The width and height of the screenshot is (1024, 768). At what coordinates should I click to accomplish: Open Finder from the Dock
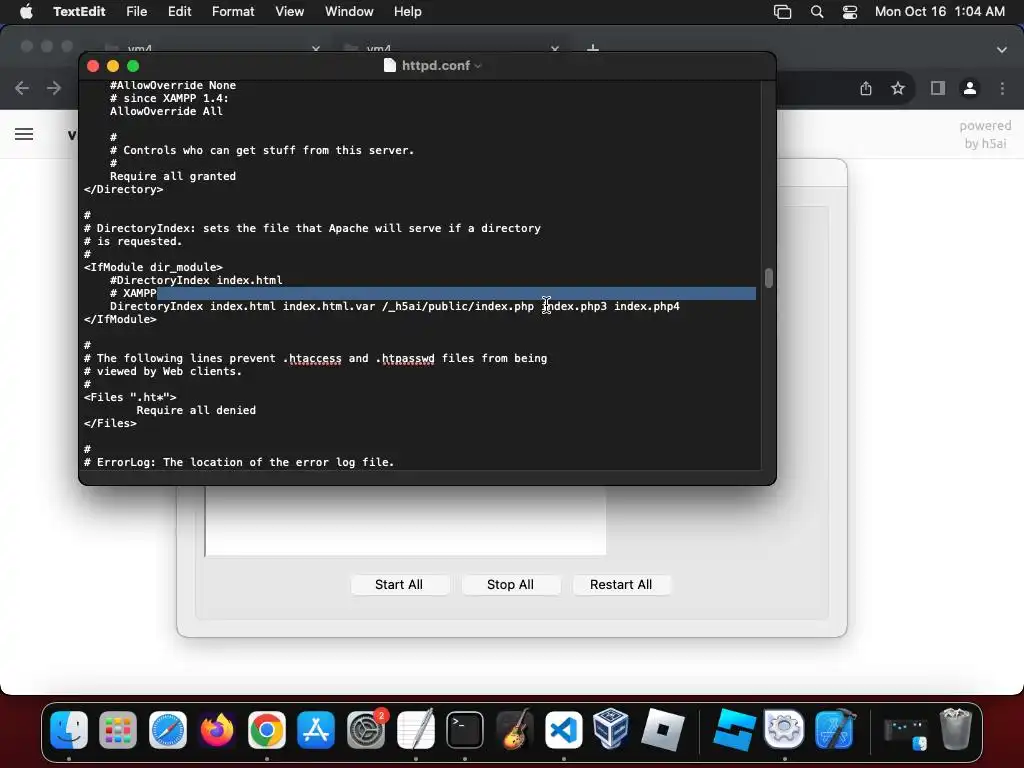coord(69,729)
